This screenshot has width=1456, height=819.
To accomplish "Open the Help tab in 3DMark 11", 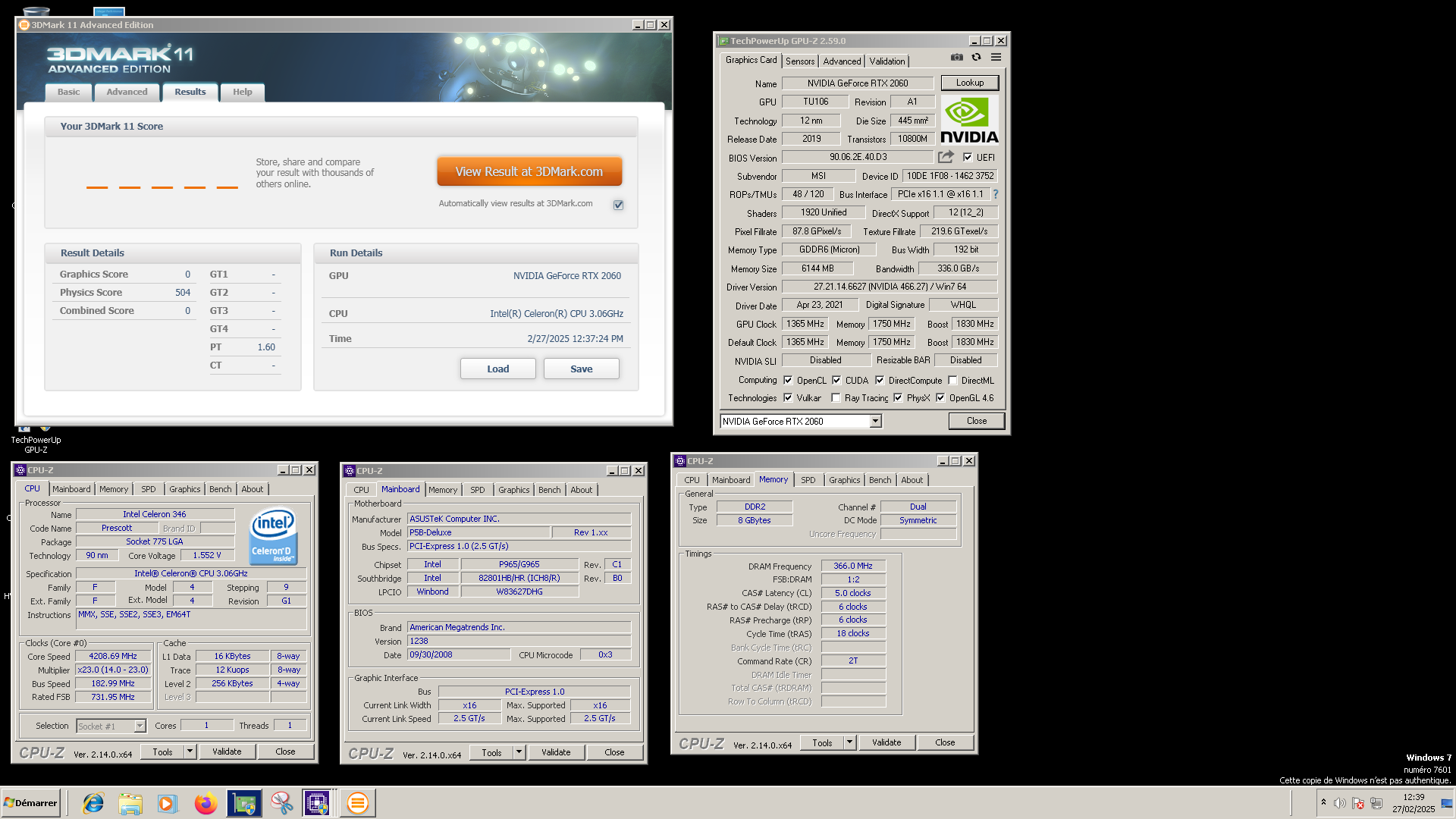I will click(243, 92).
